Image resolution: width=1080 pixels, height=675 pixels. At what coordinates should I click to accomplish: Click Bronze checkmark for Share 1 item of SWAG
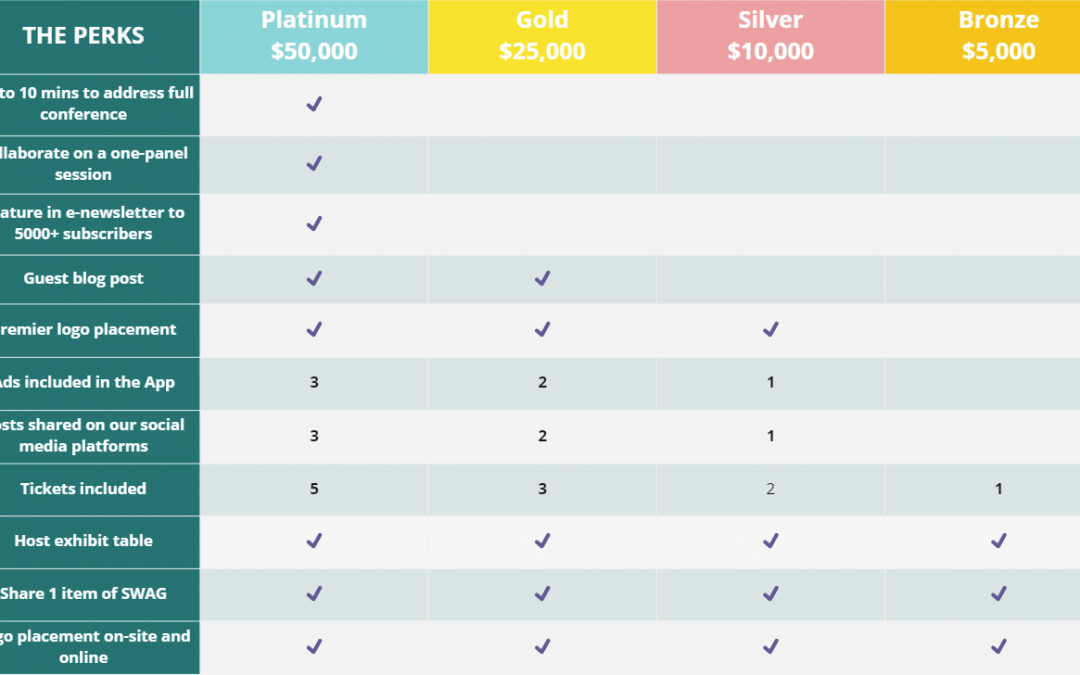(x=999, y=593)
